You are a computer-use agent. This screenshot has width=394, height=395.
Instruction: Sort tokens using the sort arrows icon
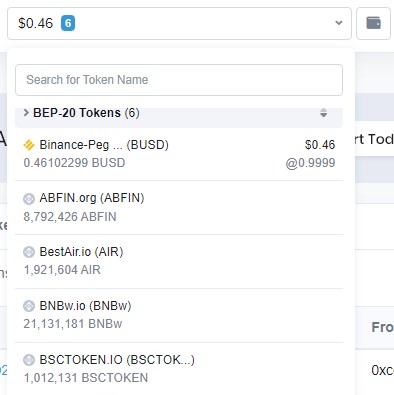click(x=323, y=113)
